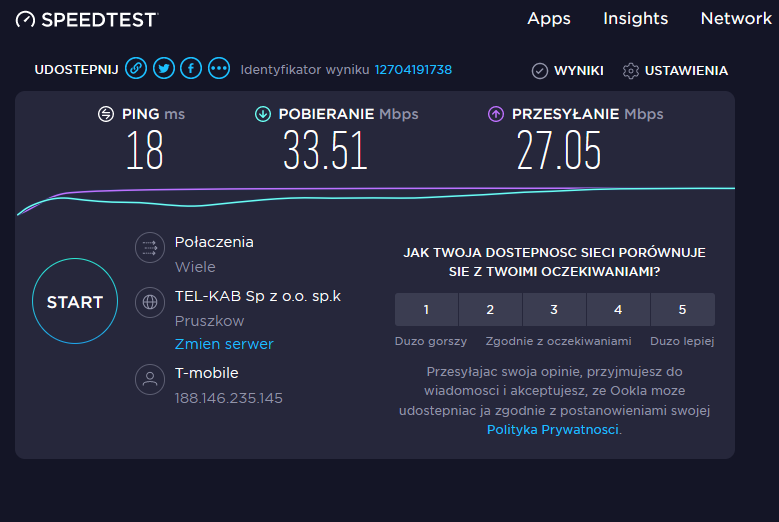Open USTAWIENIA settings
This screenshot has width=779, height=522.
click(686, 71)
